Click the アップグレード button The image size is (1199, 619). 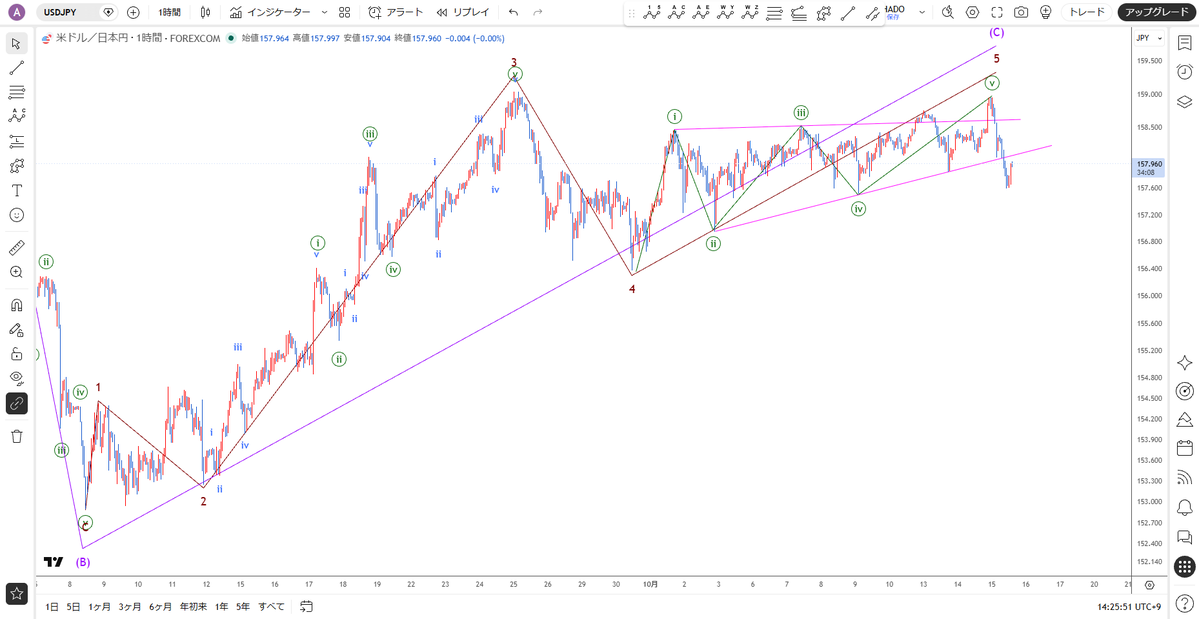1155,12
